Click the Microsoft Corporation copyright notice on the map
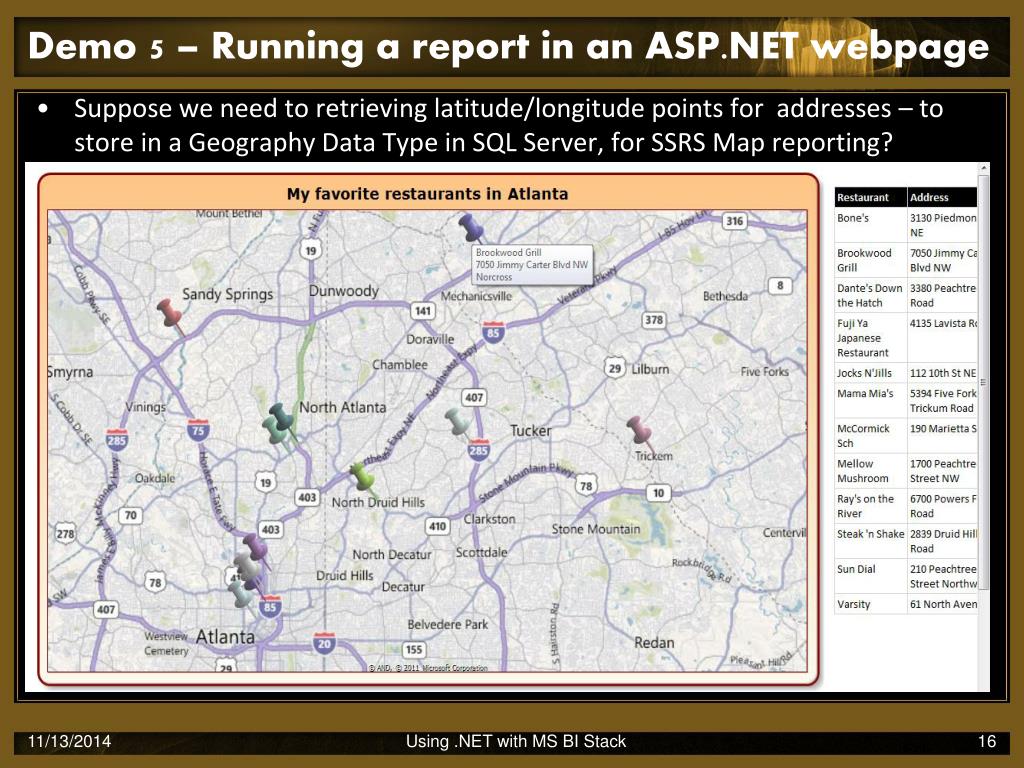Screen dimensions: 1024x768 tap(428, 667)
